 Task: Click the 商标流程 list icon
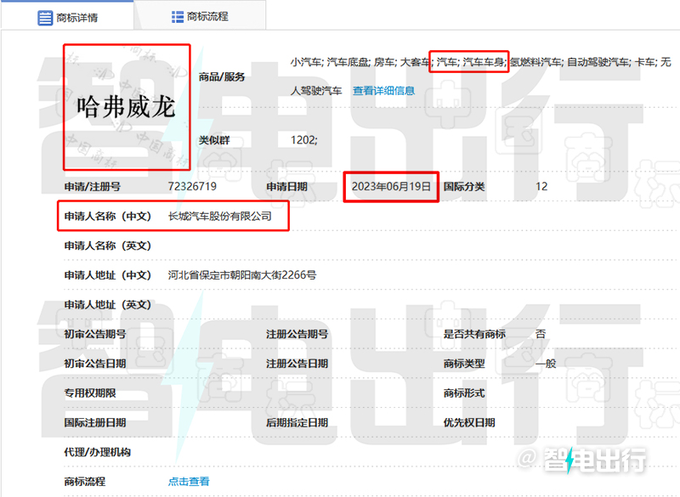177,17
